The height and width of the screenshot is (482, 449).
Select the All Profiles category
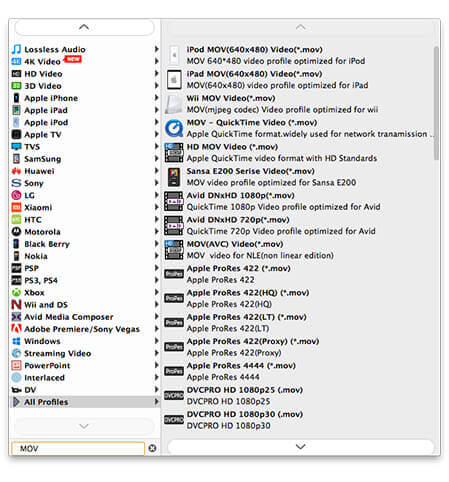[85, 402]
